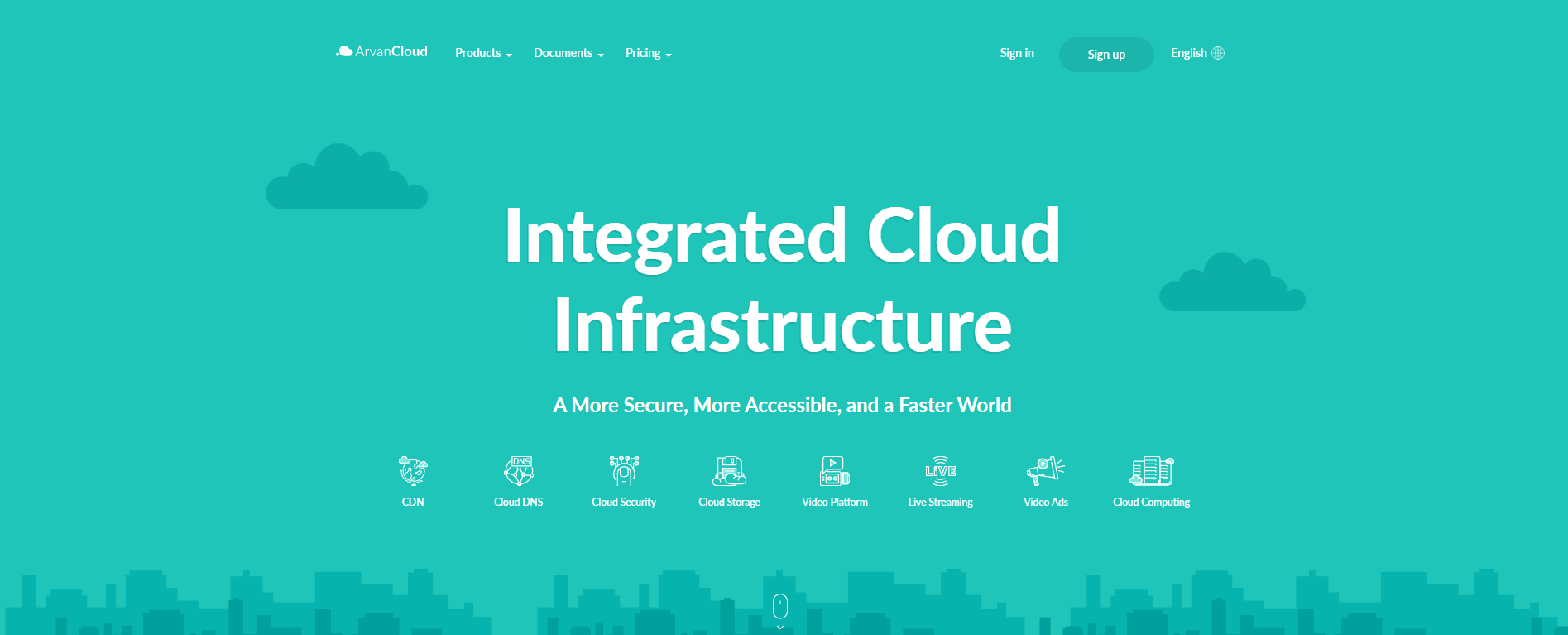Select the Video Platform camera icon
The width and height of the screenshot is (1568, 635).
coord(835,470)
